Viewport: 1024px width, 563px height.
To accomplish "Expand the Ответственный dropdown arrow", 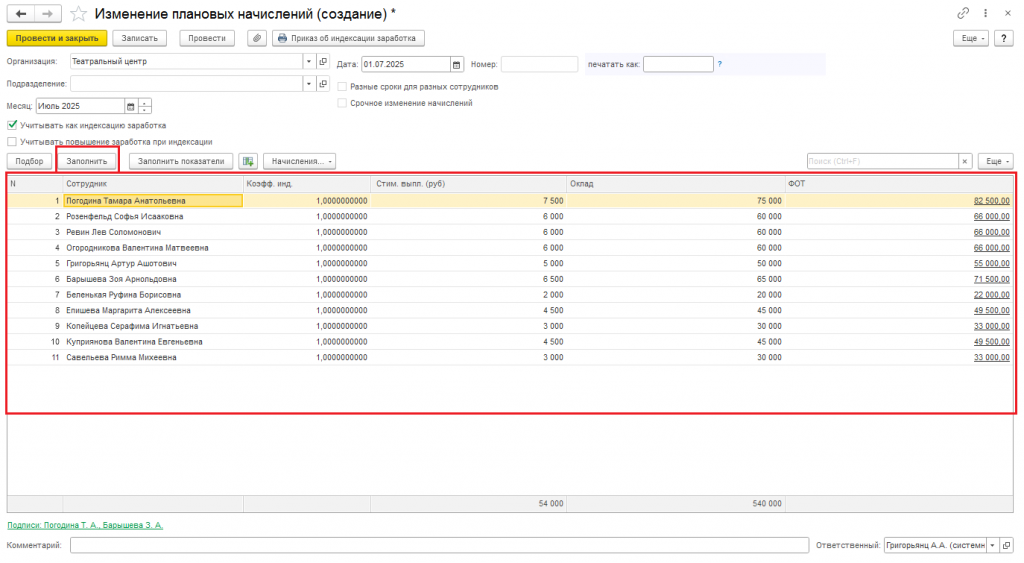I will (993, 545).
